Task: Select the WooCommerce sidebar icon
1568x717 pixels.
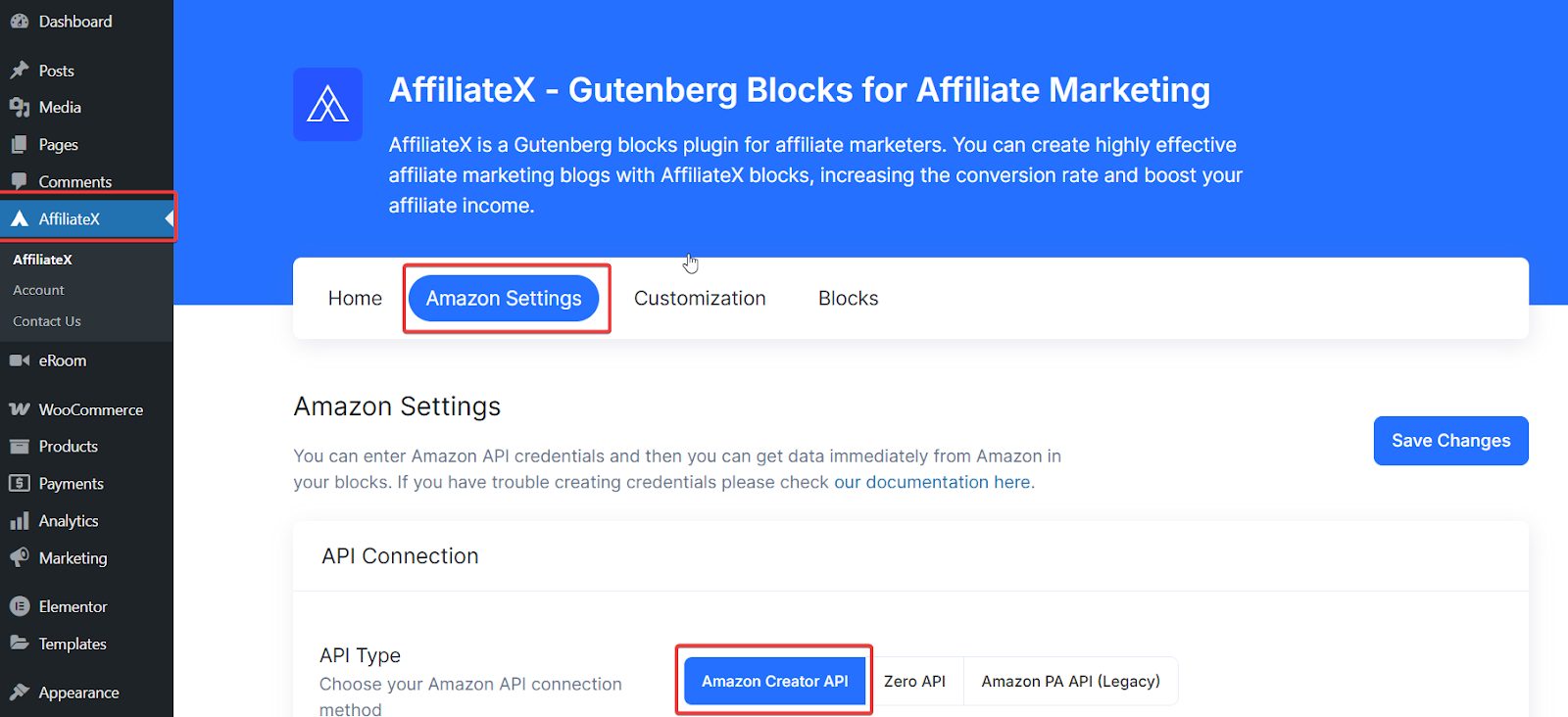Action: tap(21, 409)
